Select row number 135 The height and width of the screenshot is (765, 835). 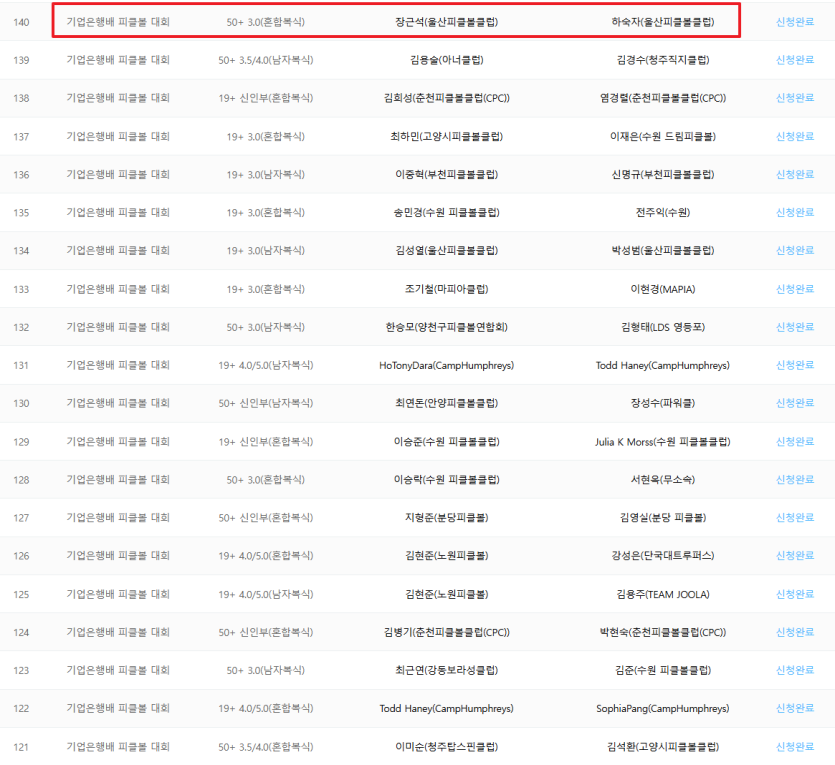click(x=21, y=212)
